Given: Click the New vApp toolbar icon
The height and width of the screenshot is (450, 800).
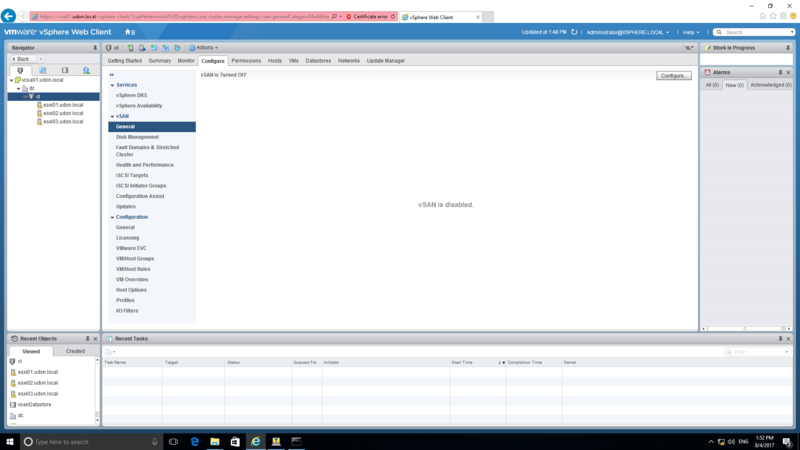Looking at the screenshot, I should click(x=166, y=48).
